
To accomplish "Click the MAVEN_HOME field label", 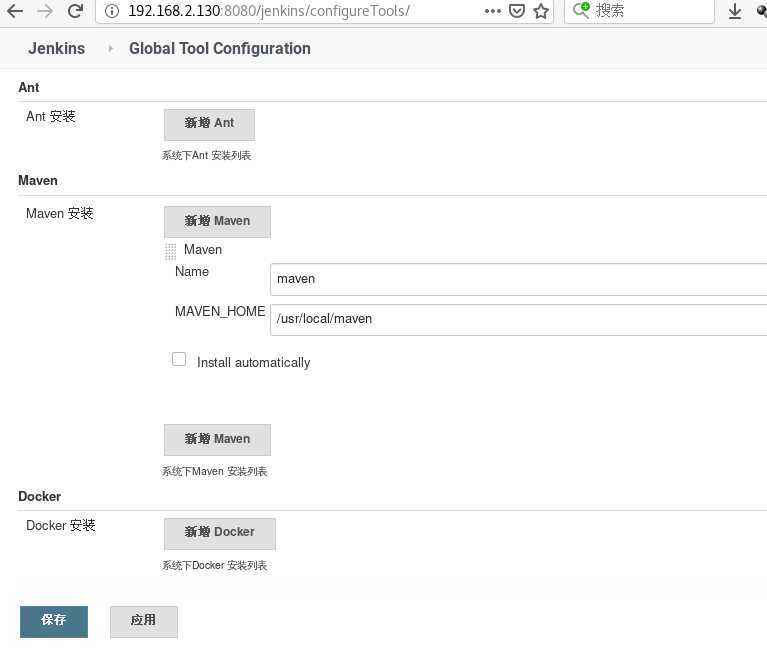I will coord(220,312).
